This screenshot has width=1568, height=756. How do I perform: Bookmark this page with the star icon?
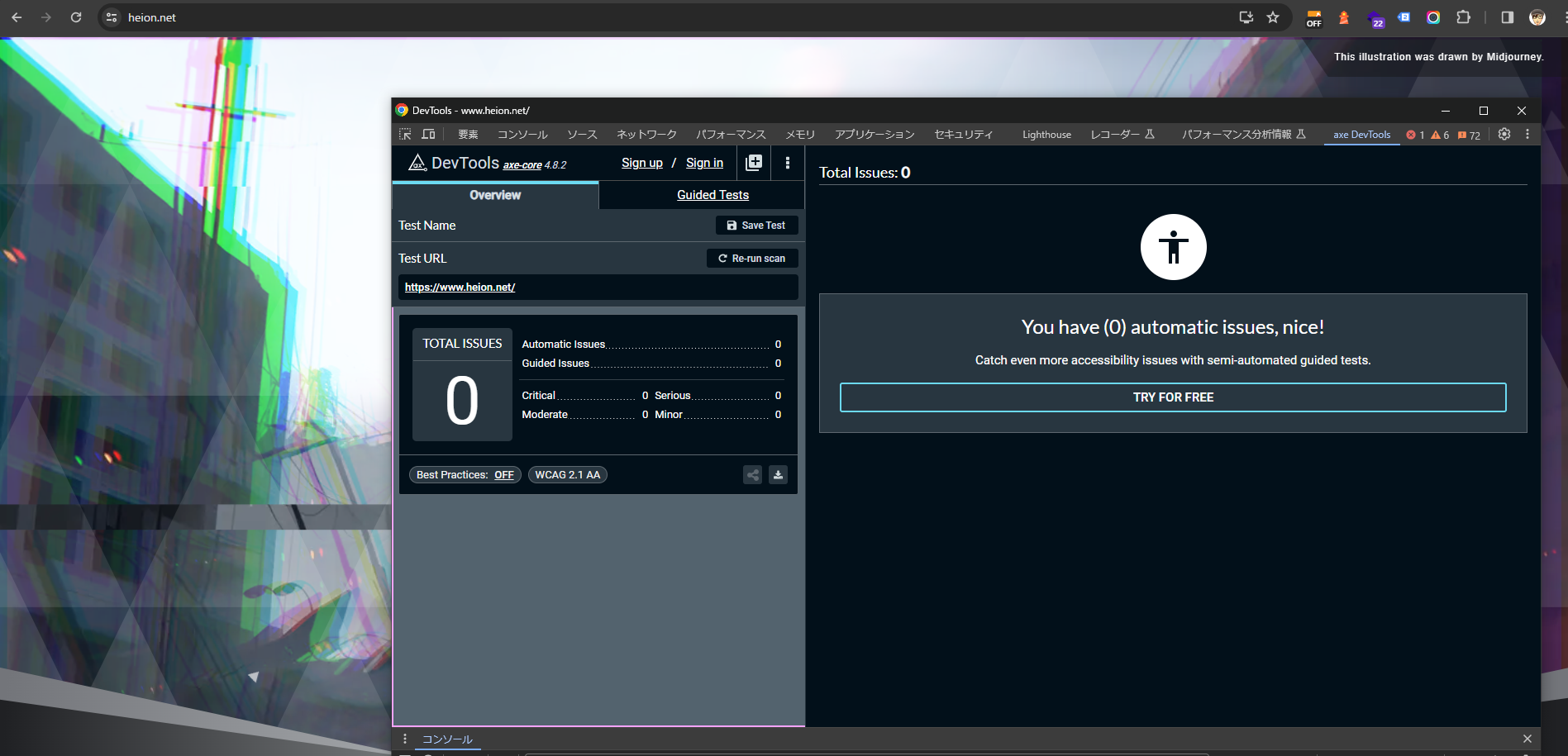pyautogui.click(x=1273, y=17)
